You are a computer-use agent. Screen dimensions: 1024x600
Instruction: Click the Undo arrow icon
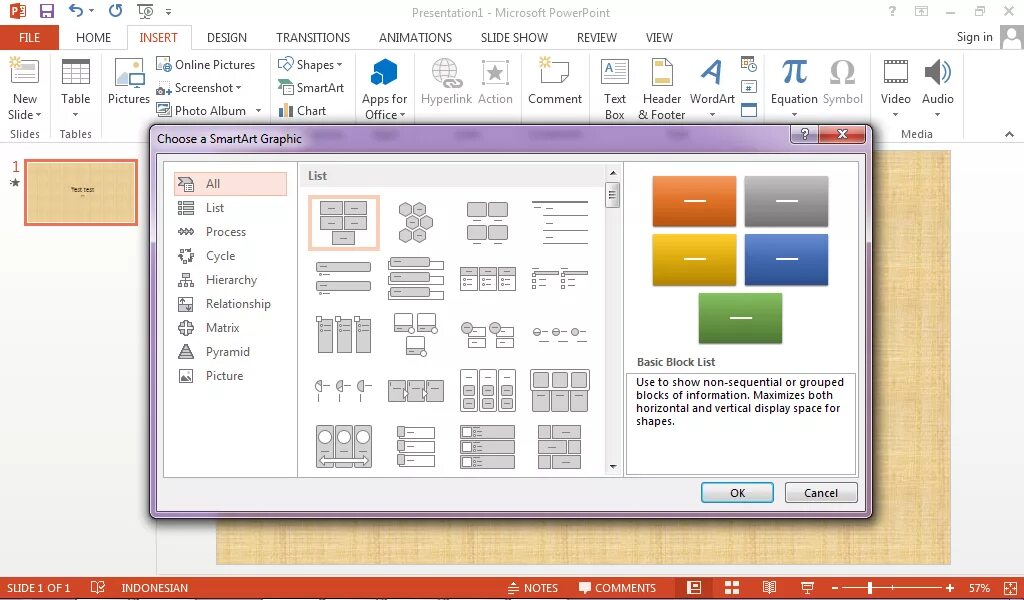point(76,10)
